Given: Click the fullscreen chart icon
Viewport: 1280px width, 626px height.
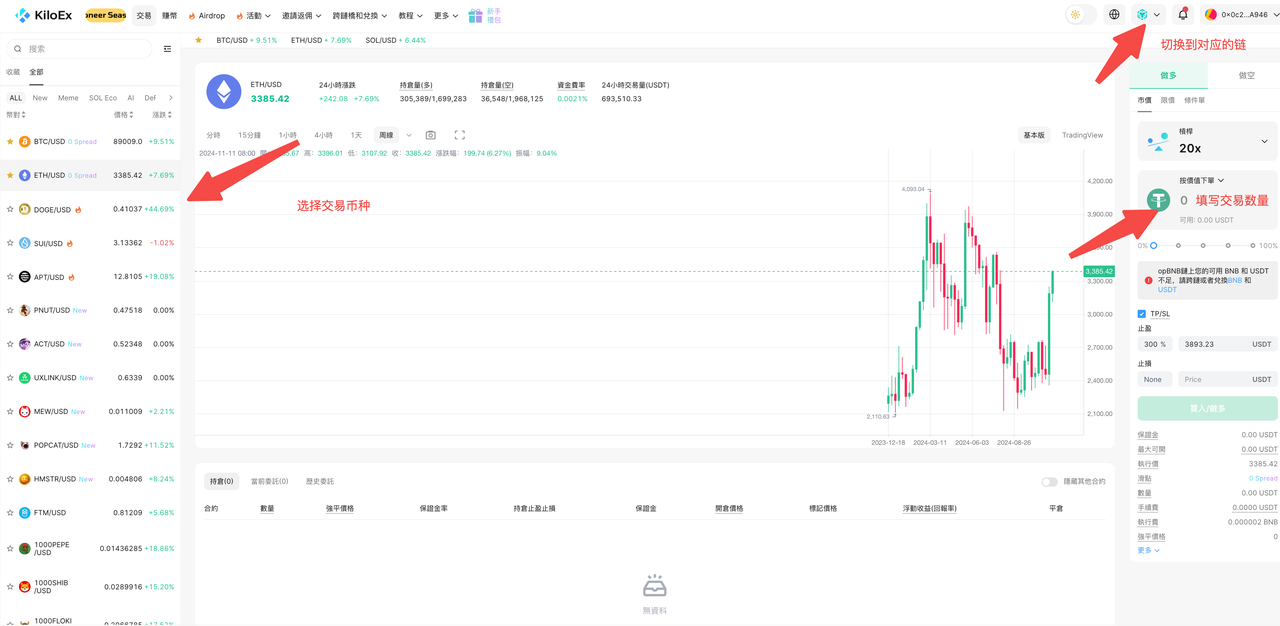Looking at the screenshot, I should pos(460,135).
